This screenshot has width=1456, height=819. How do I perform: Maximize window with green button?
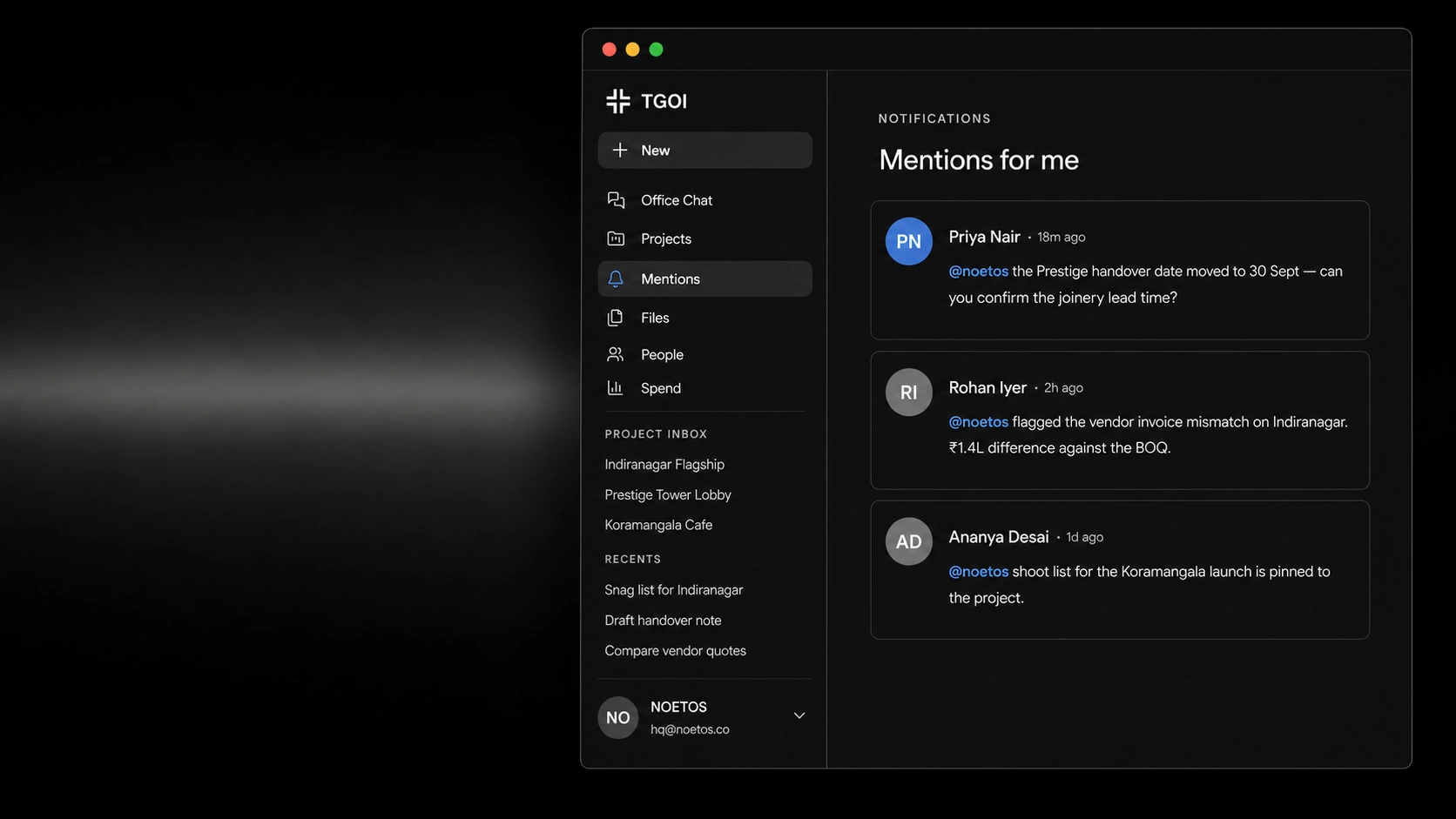click(x=657, y=50)
